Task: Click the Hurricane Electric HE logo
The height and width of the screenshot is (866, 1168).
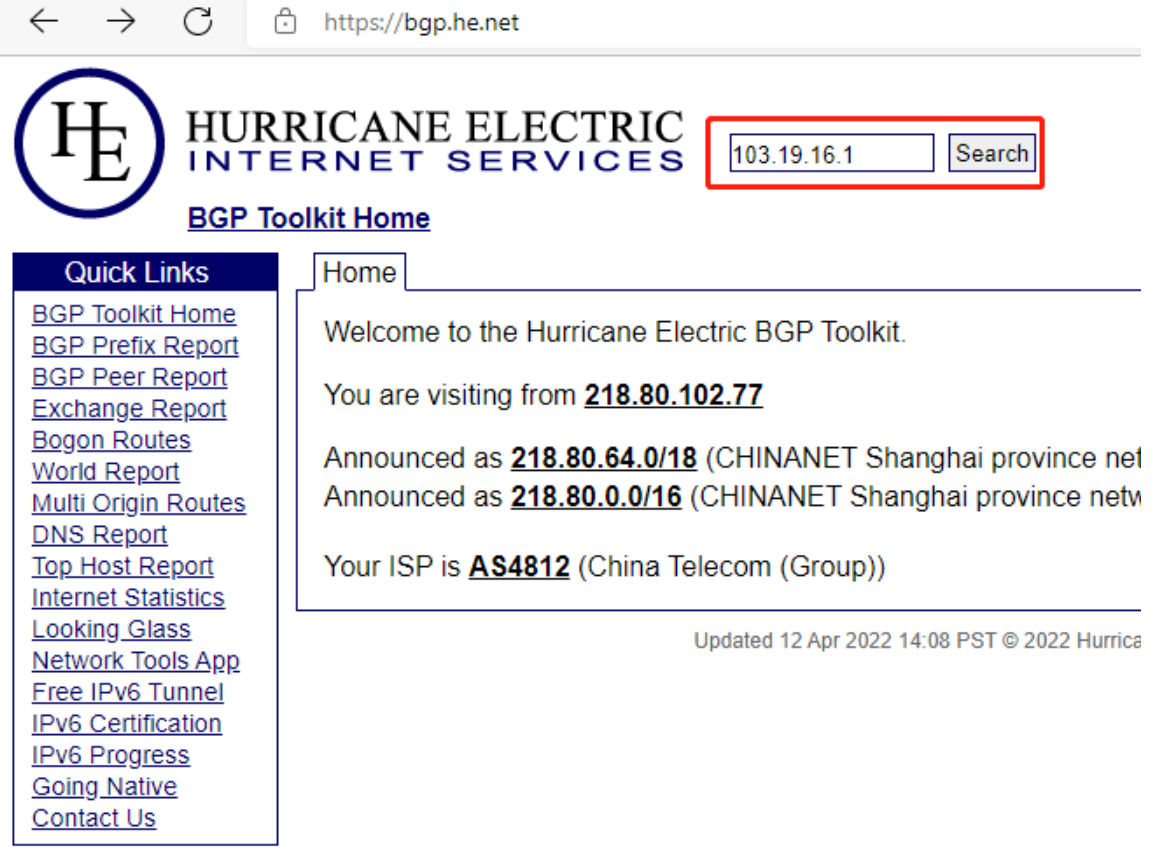Action: pos(89,143)
